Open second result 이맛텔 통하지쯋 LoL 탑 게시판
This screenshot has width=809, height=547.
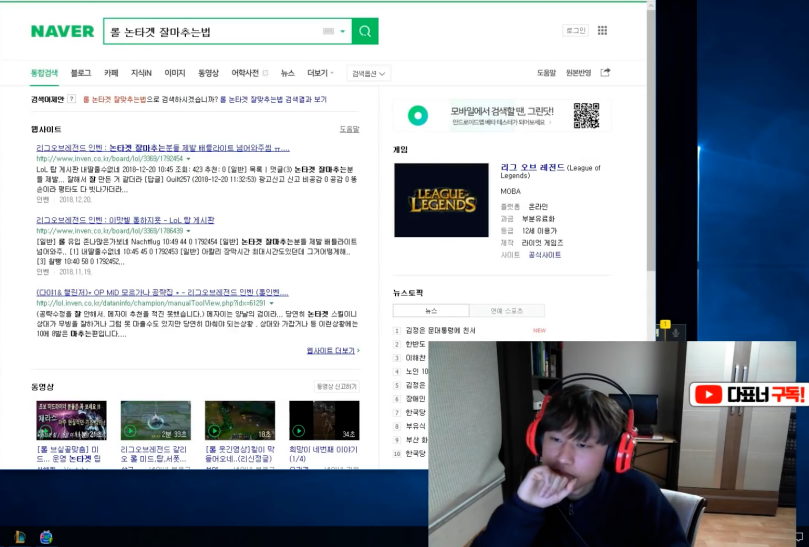[x=125, y=220]
